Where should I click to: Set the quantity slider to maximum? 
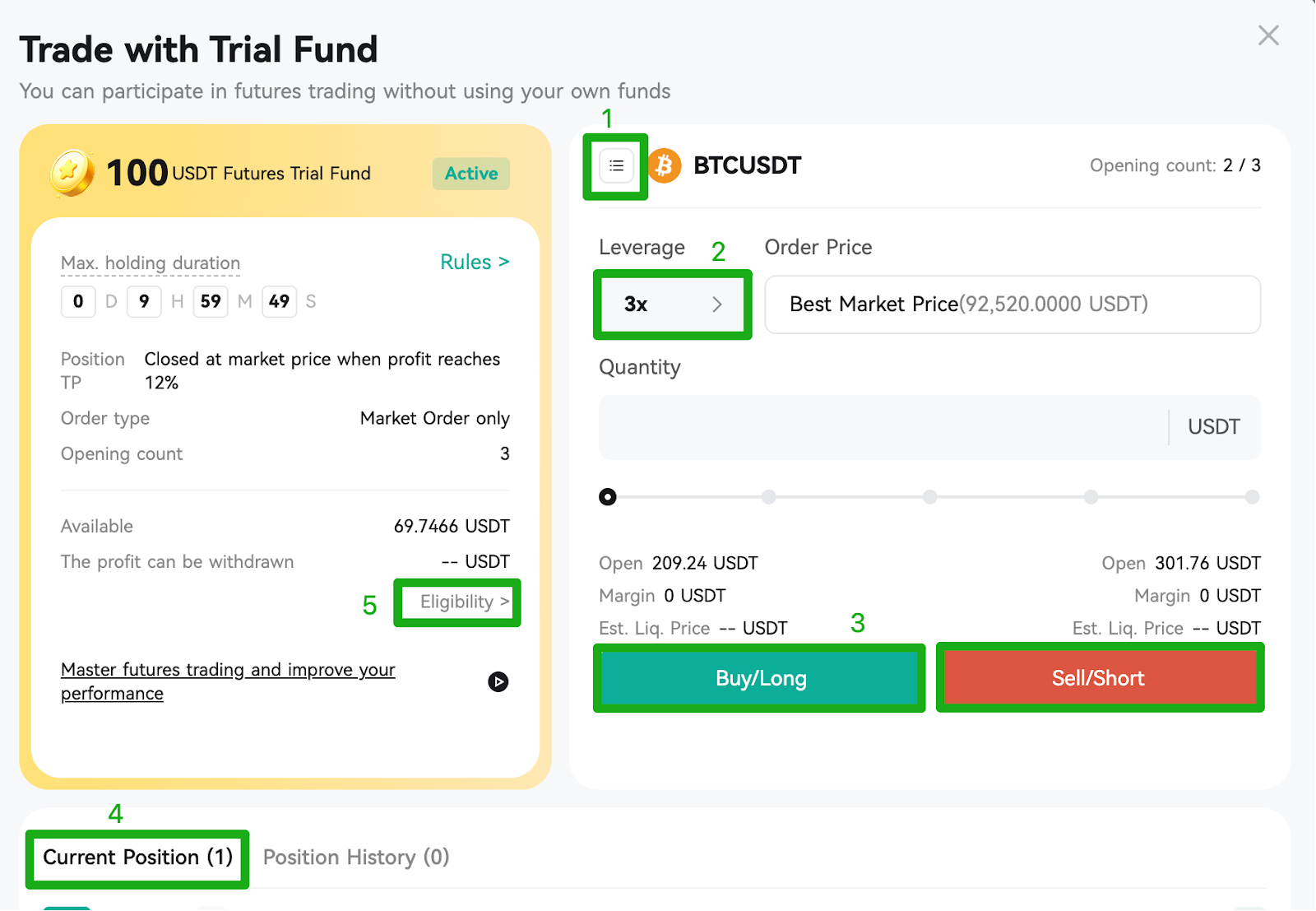(x=1252, y=497)
